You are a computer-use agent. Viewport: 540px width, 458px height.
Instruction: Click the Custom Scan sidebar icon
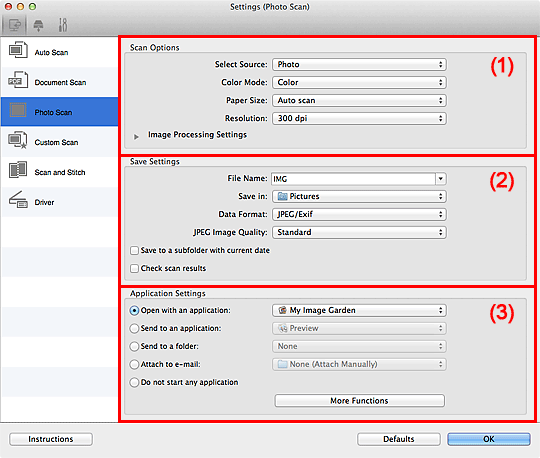tap(18, 140)
